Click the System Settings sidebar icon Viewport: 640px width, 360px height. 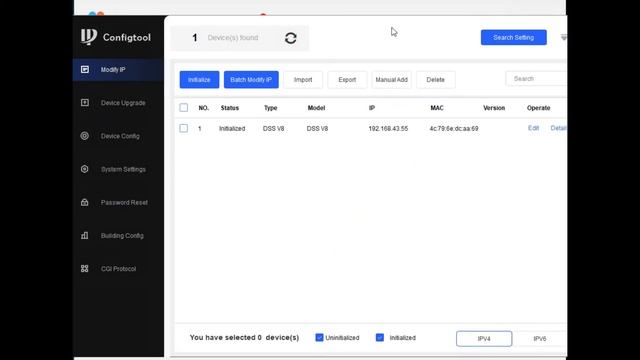[84, 169]
